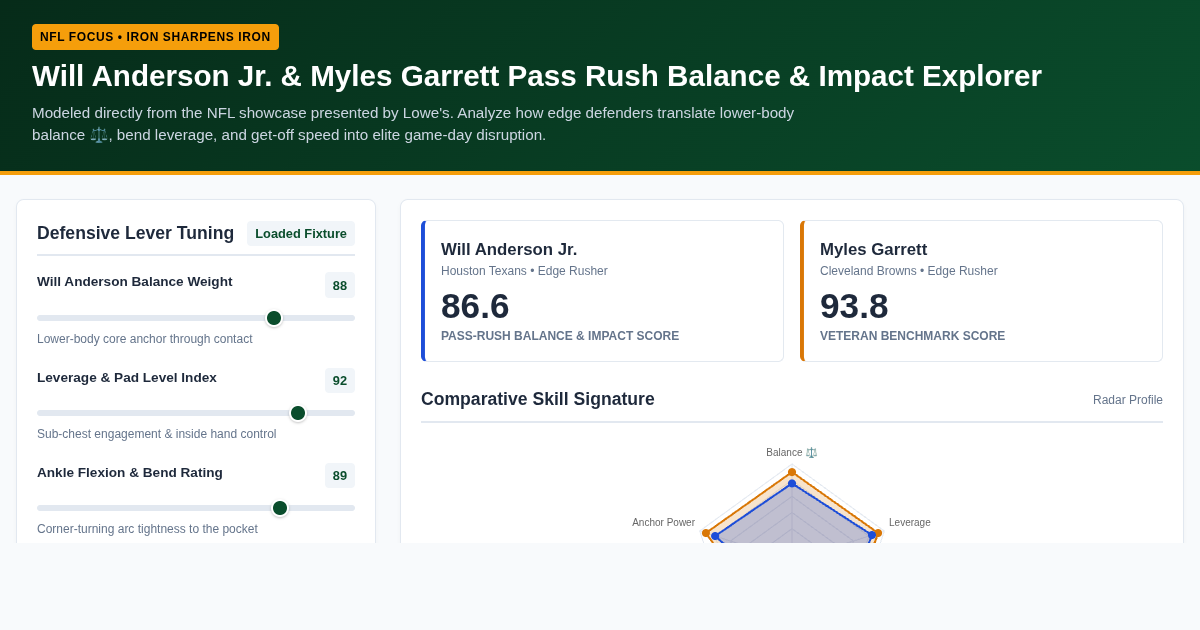Click the Leverage & Pad Level Index label
Screen dimensions: 1200x630
127,377
